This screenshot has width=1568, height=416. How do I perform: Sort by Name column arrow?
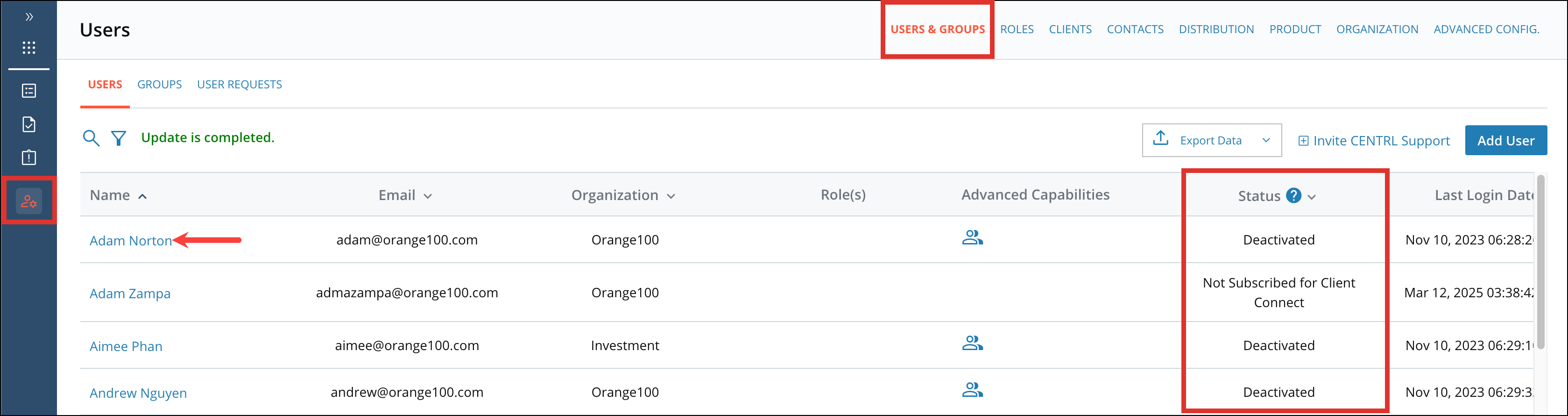pyautogui.click(x=142, y=196)
